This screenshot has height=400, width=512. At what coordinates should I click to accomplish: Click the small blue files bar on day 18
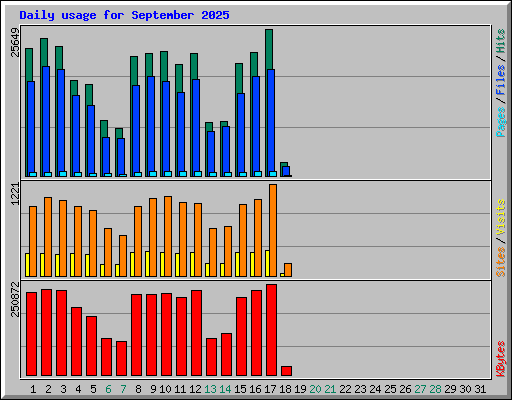[286, 171]
